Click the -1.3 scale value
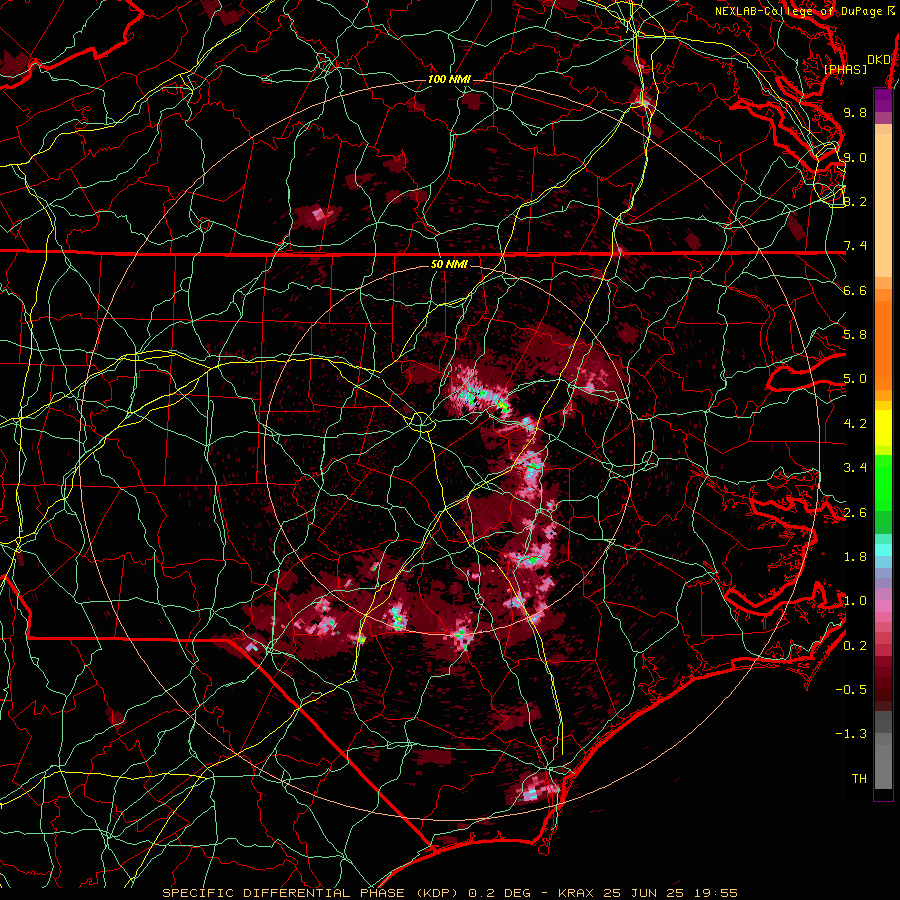The height and width of the screenshot is (900, 900). 851,734
